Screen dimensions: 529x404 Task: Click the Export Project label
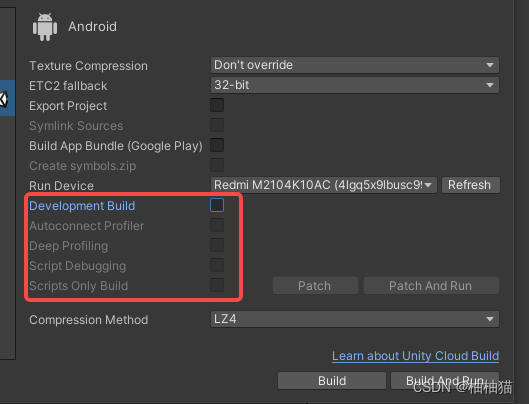click(68, 106)
